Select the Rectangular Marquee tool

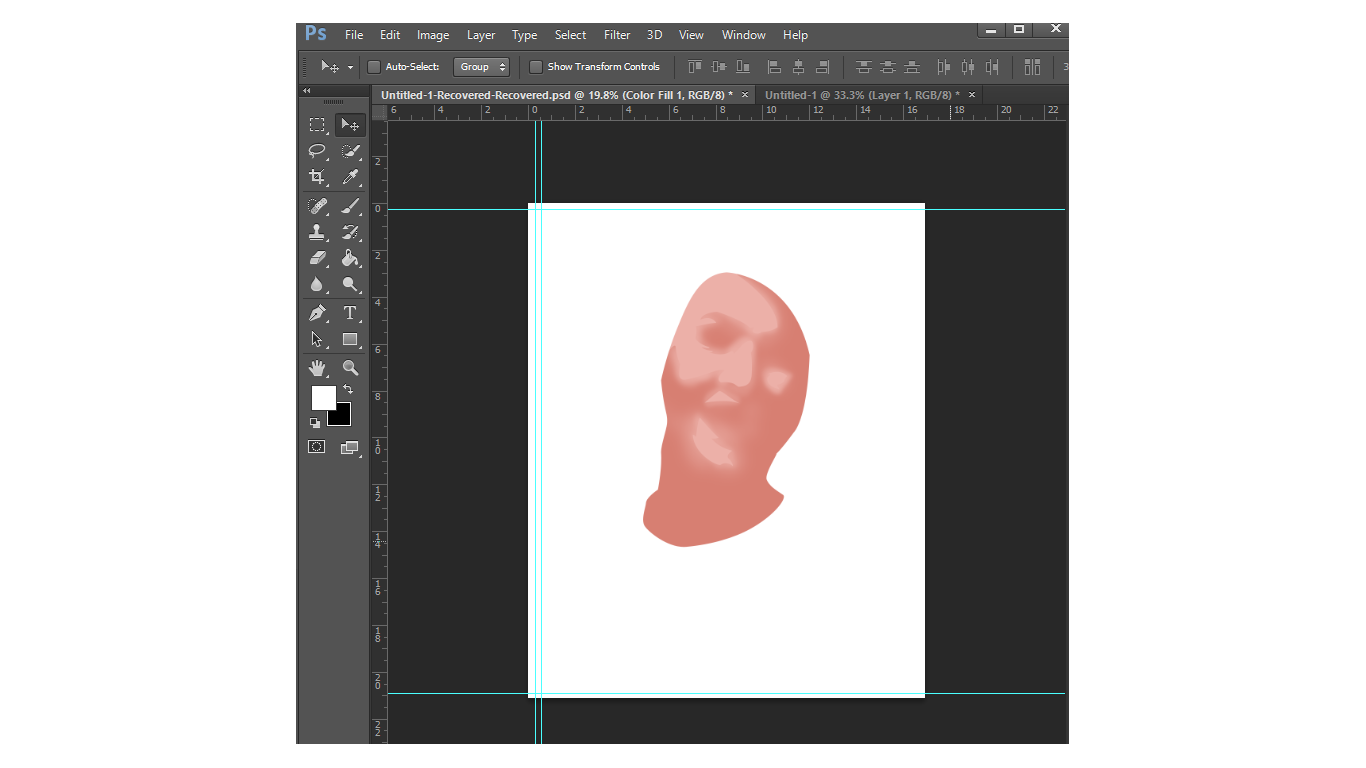click(x=317, y=125)
